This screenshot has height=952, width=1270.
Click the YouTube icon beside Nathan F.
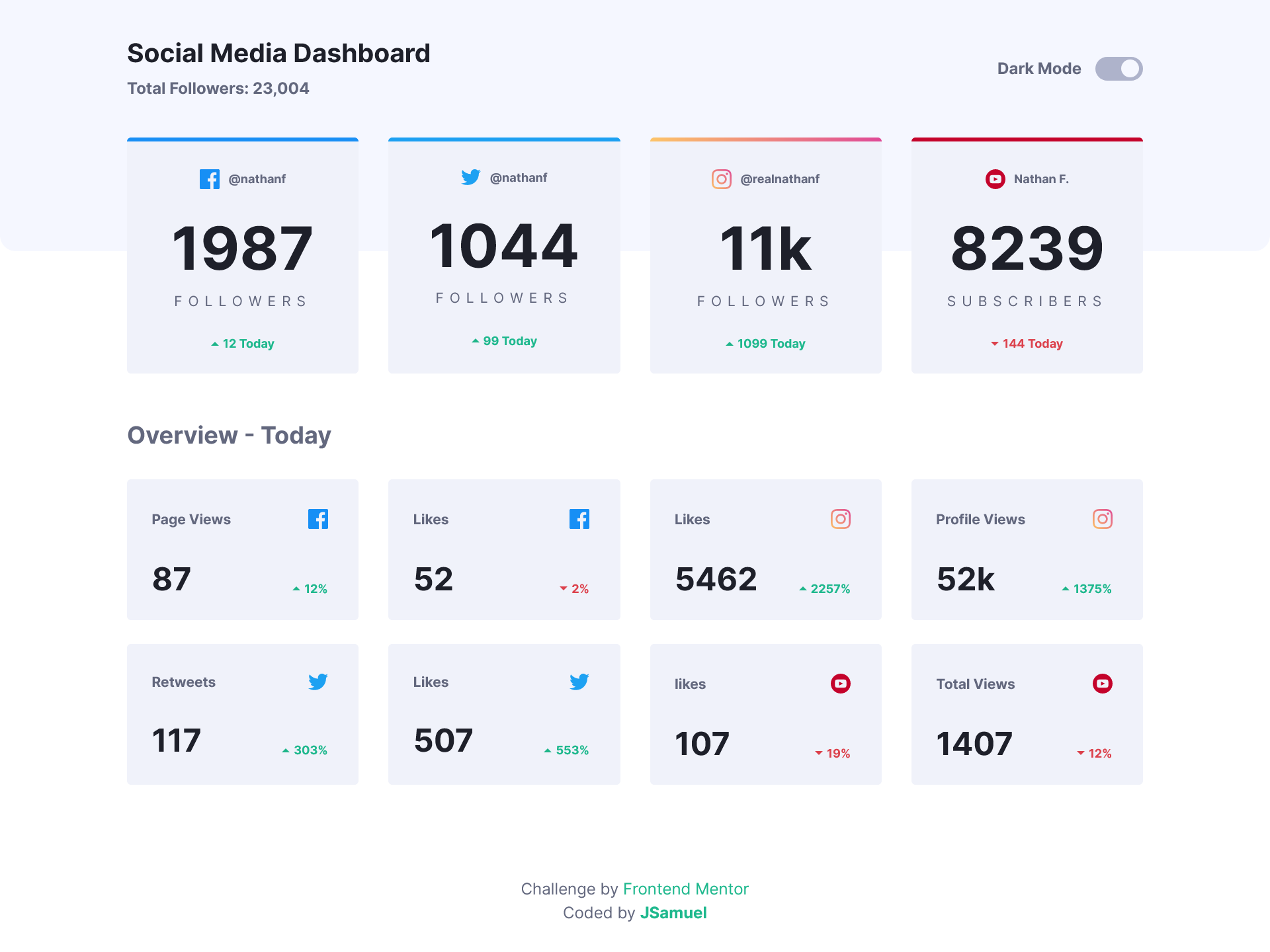pyautogui.click(x=995, y=179)
